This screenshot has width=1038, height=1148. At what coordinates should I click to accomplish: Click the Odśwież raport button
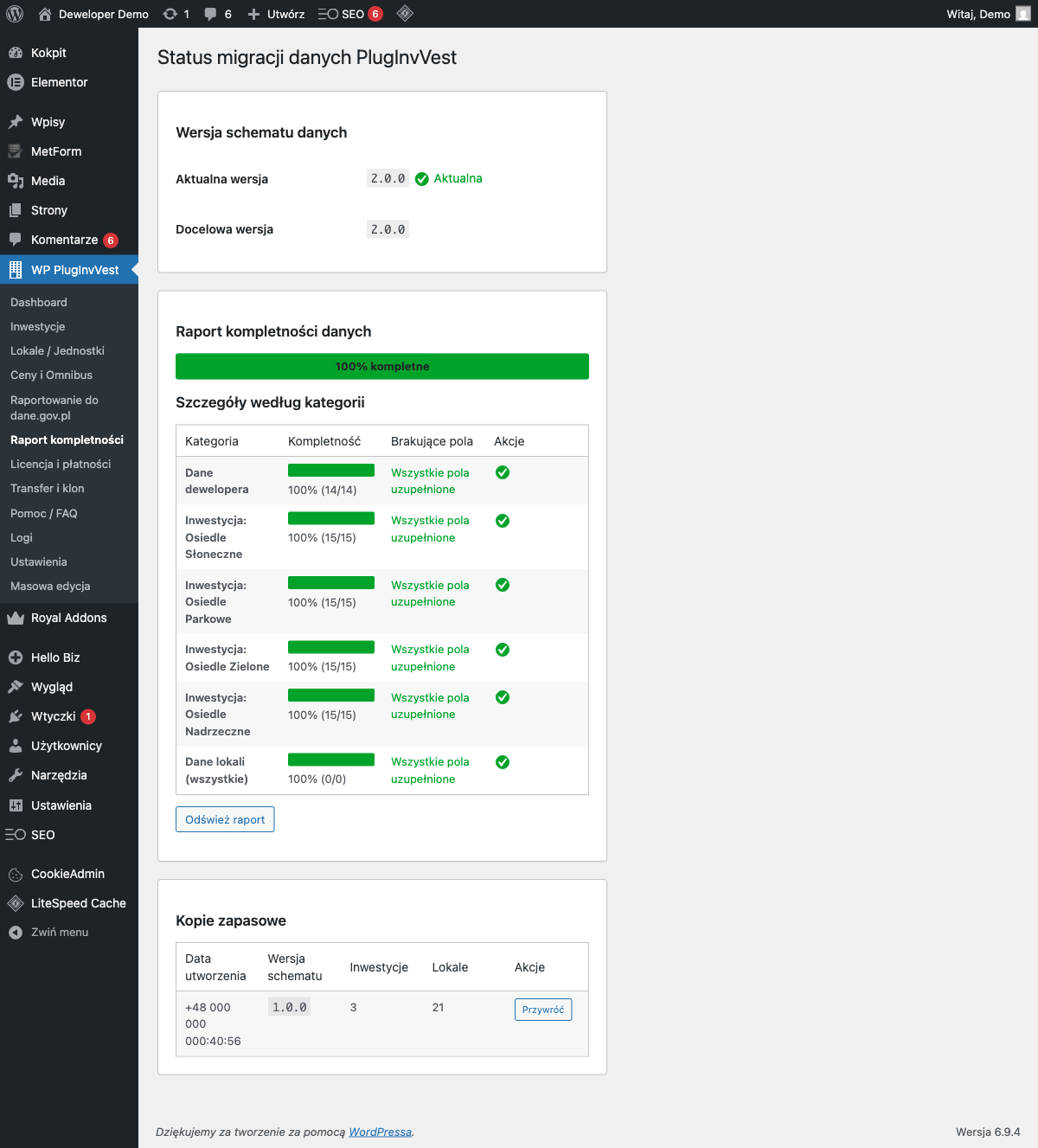click(x=224, y=818)
